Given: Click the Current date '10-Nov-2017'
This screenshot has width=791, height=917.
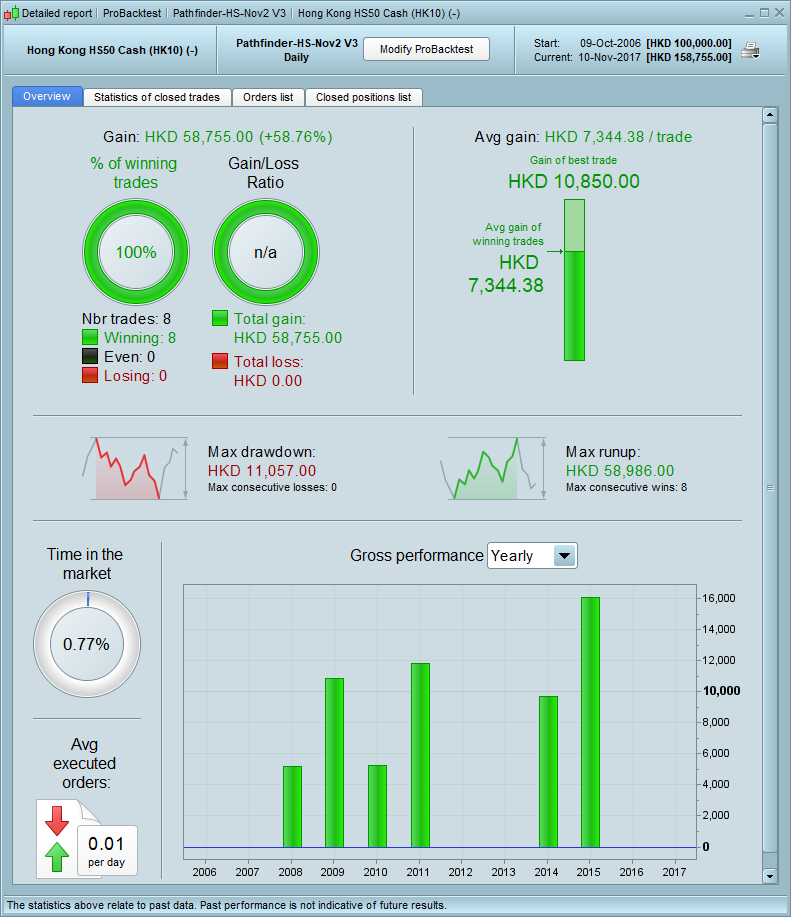Looking at the screenshot, I should point(610,57).
